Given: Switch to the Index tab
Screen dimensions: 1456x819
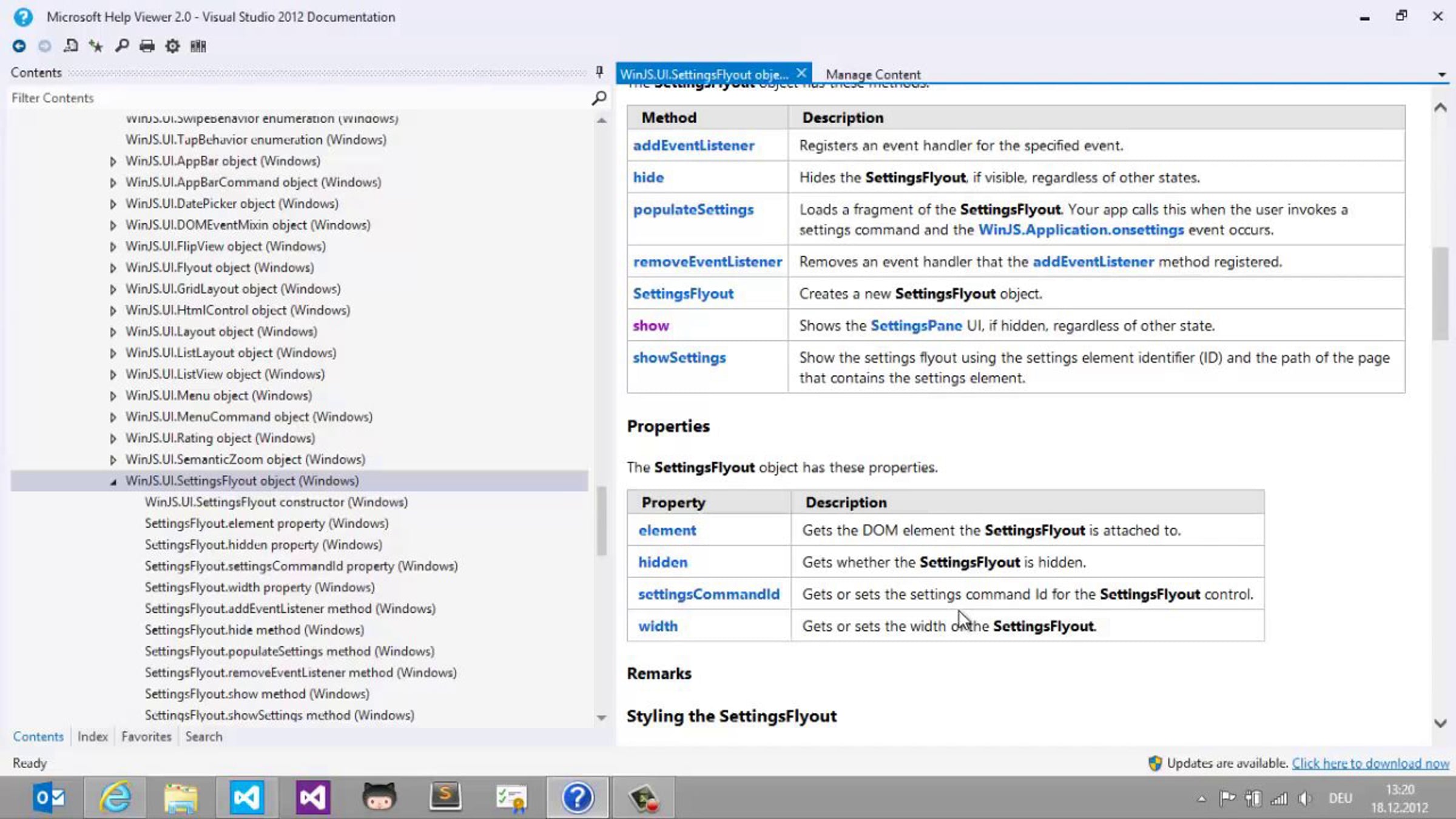Looking at the screenshot, I should click(92, 736).
